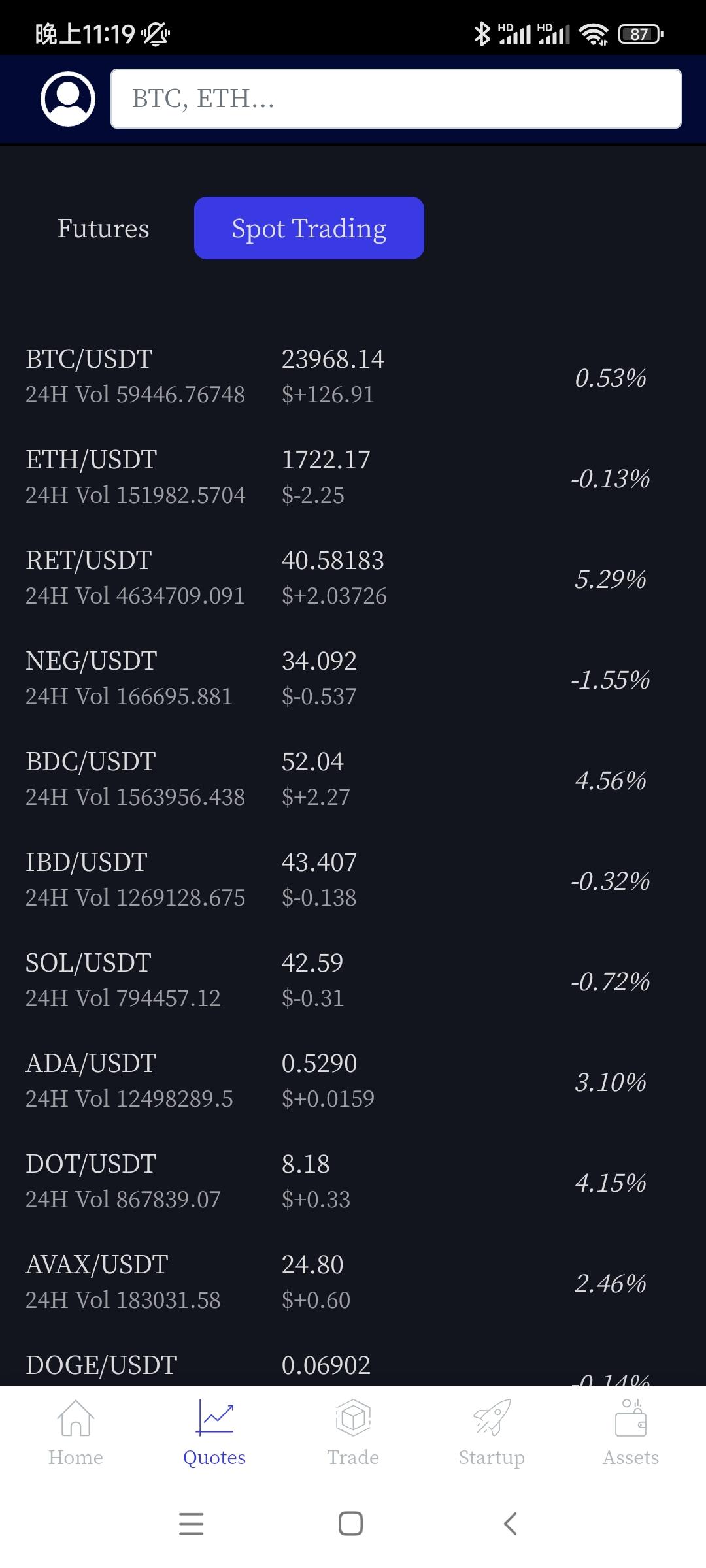Open the Android recent apps menu

tap(192, 1524)
